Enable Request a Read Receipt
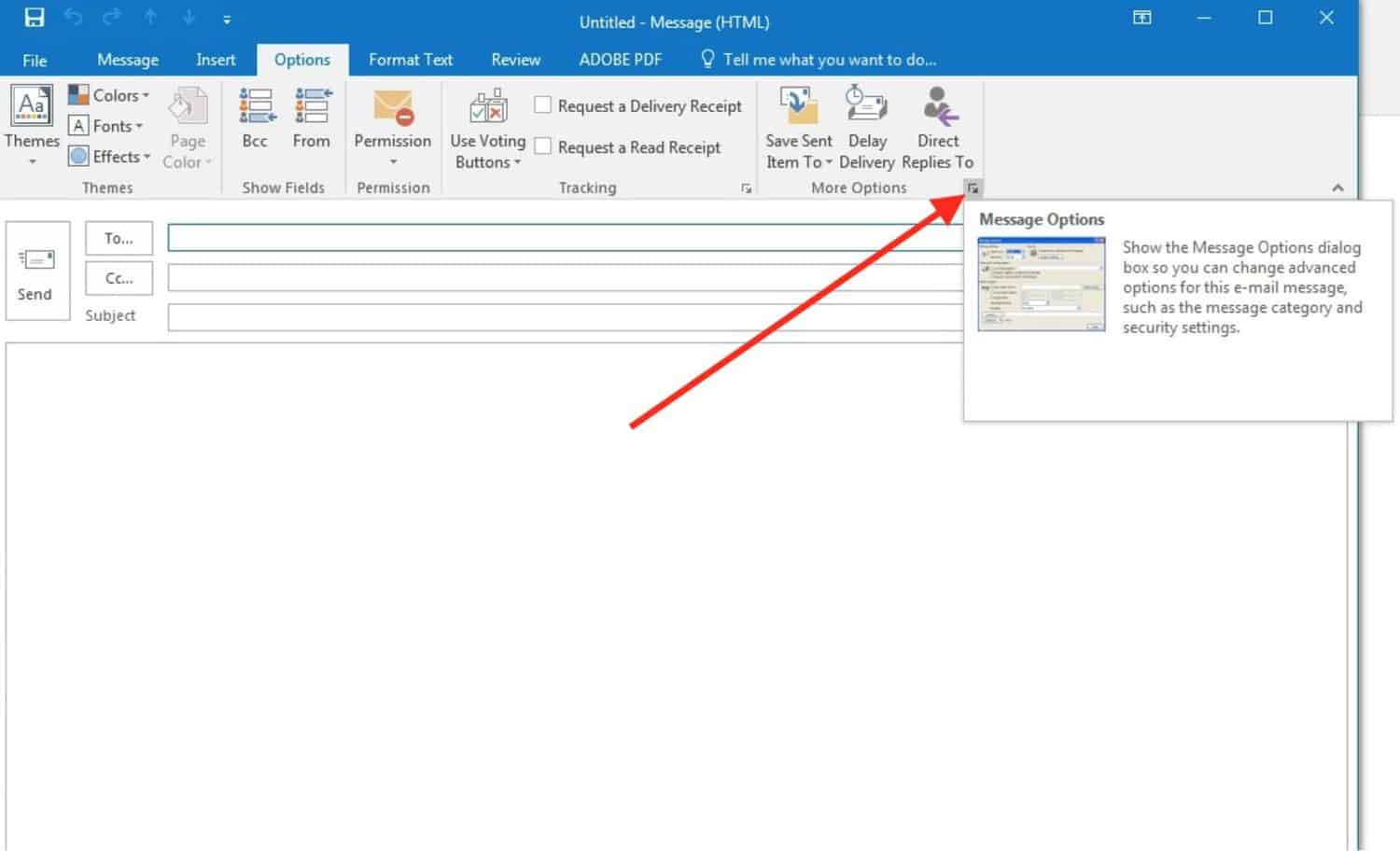 click(544, 146)
